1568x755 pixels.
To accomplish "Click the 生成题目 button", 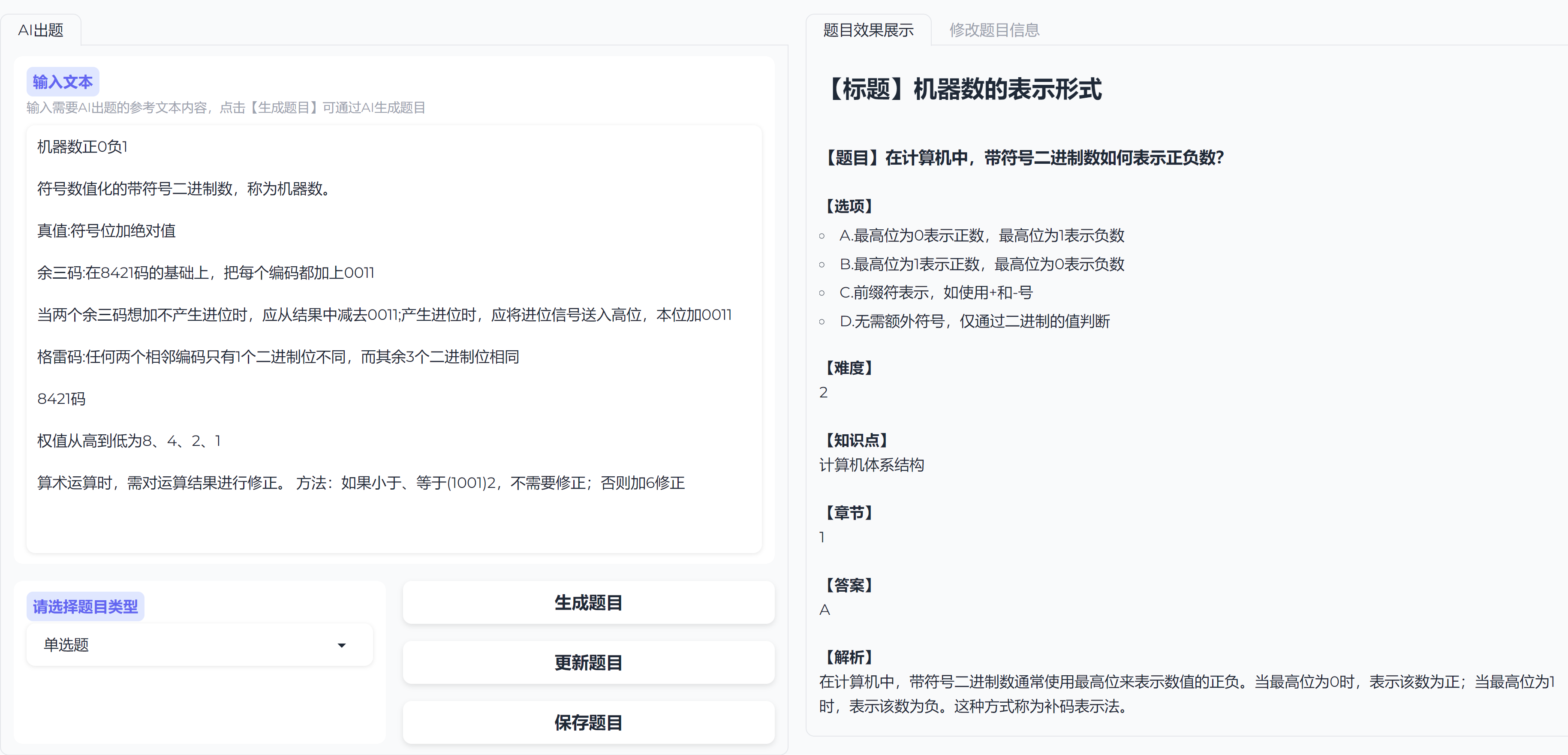I will 588,603.
